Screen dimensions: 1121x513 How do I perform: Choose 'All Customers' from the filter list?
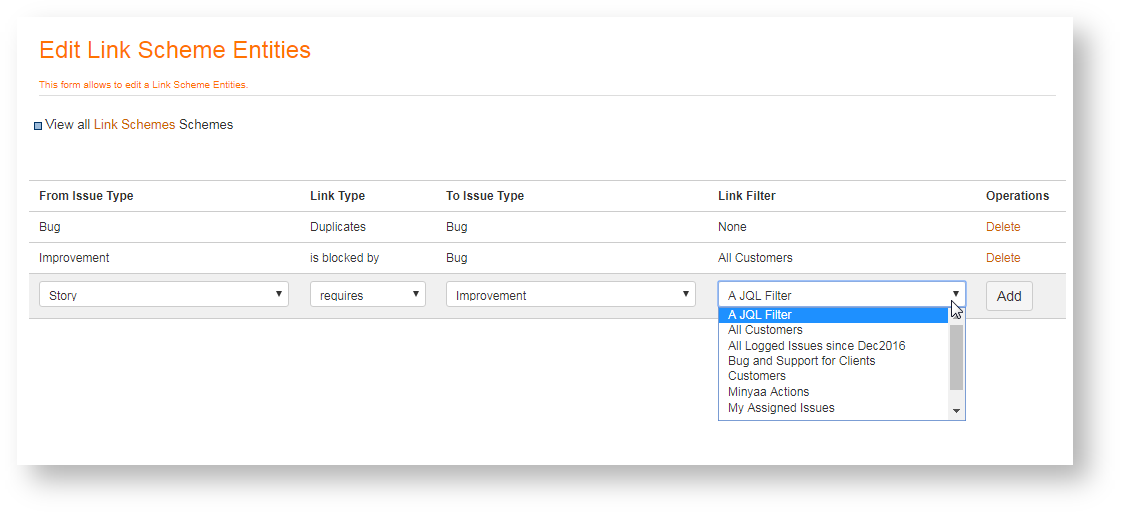tap(765, 330)
